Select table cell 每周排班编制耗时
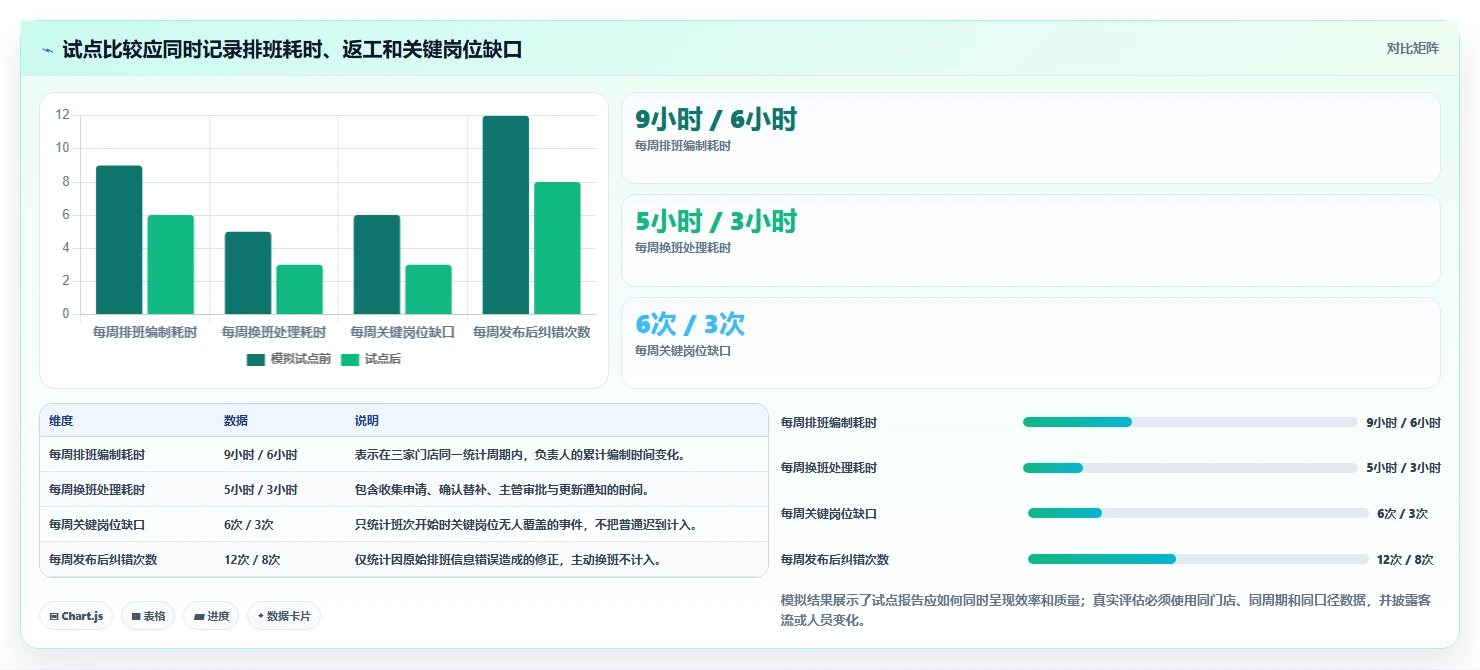The width and height of the screenshot is (1480, 670). (97, 455)
